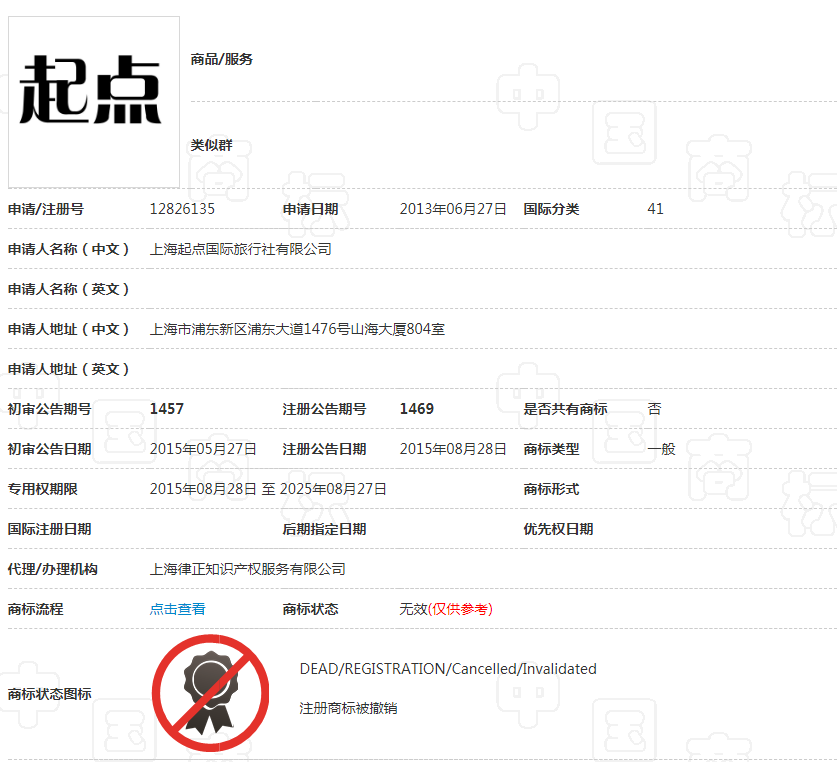
Task: Click the 注册商标被撤销 status description
Action: tap(348, 708)
